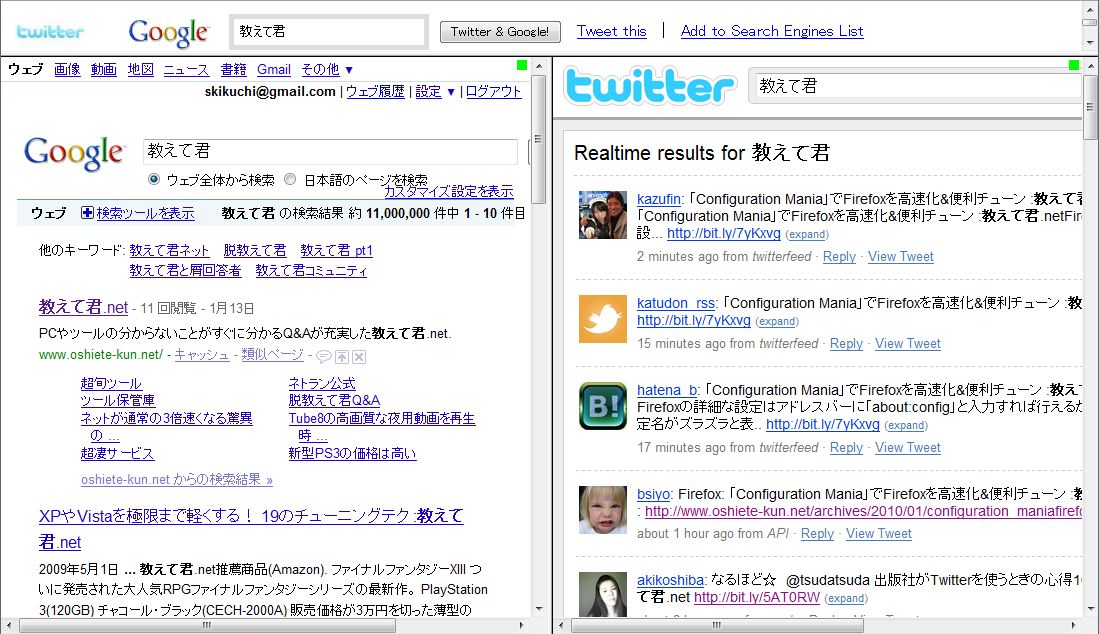Open the 脱教えて君Q&A sitelink
Screen dimensions: 1099x634
click(x=334, y=401)
